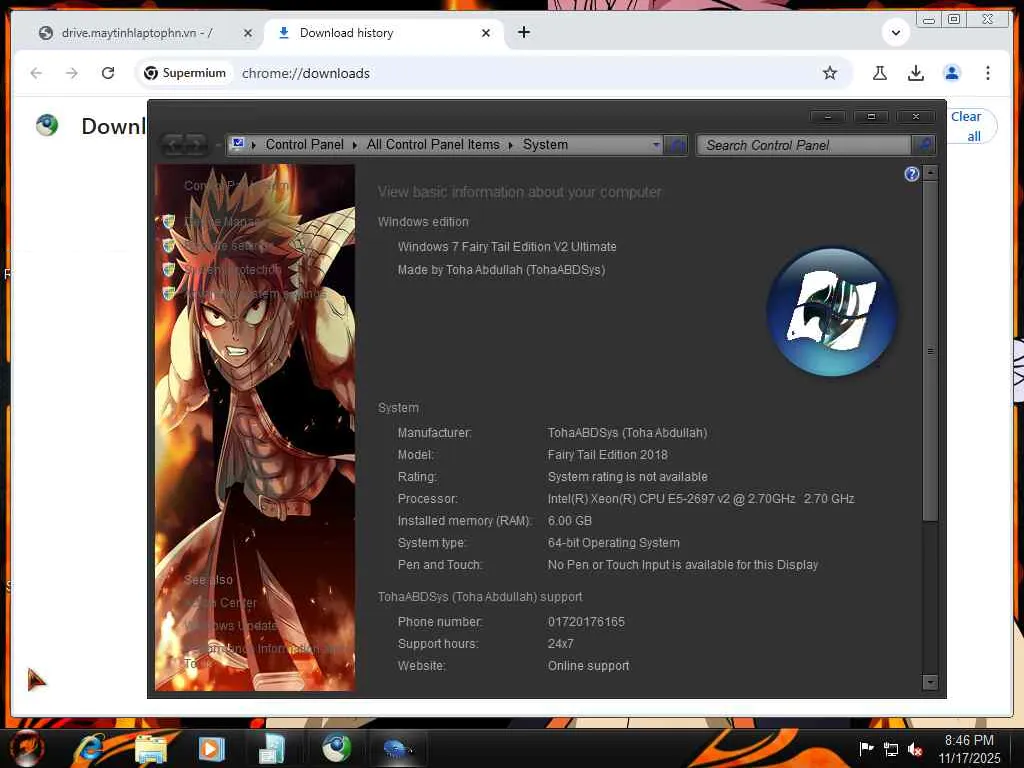
Task: Select the System control panel taskbar button
Action: [x=398, y=748]
